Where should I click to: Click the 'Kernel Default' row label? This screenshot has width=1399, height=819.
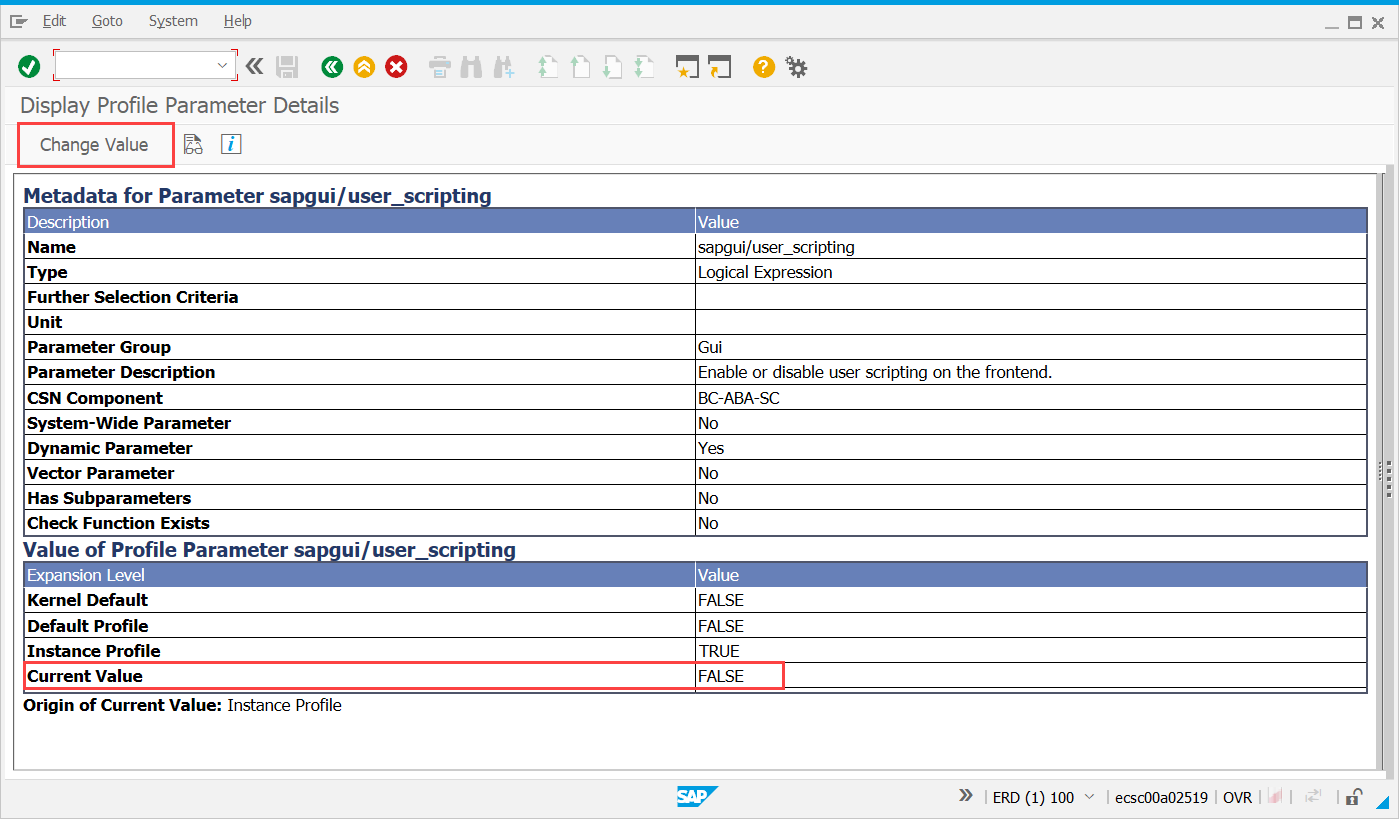point(88,600)
